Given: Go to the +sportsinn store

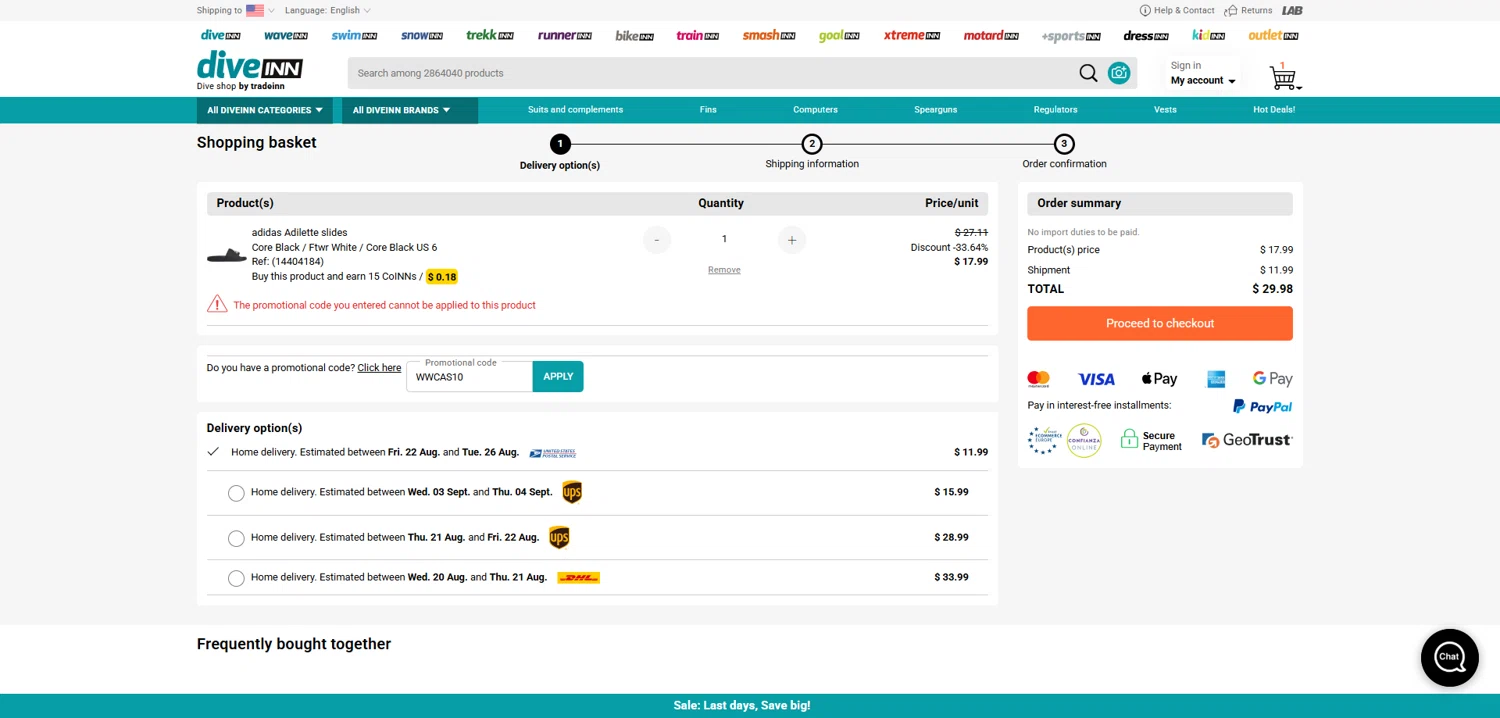Looking at the screenshot, I should pyautogui.click(x=1070, y=36).
